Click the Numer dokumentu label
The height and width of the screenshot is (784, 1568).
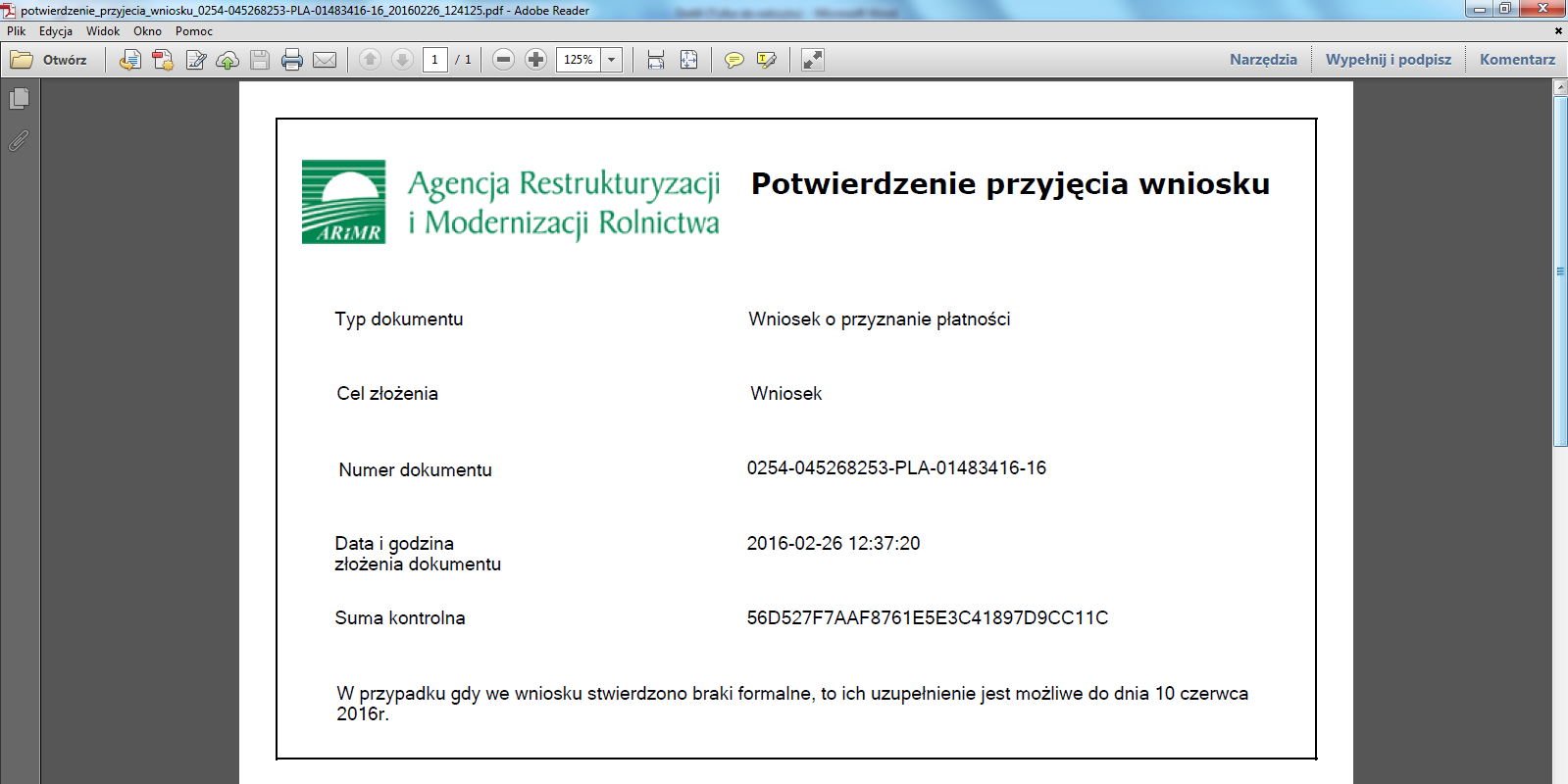pos(416,470)
